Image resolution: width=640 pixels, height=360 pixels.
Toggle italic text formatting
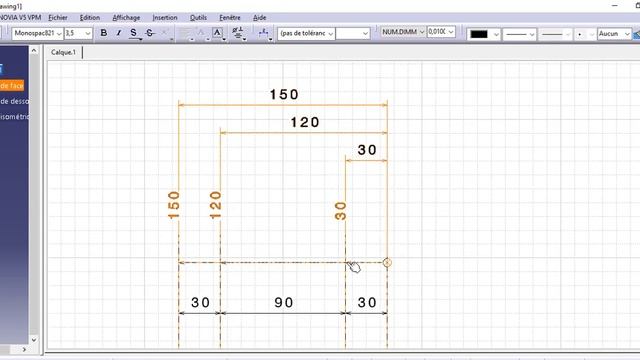tap(118, 33)
